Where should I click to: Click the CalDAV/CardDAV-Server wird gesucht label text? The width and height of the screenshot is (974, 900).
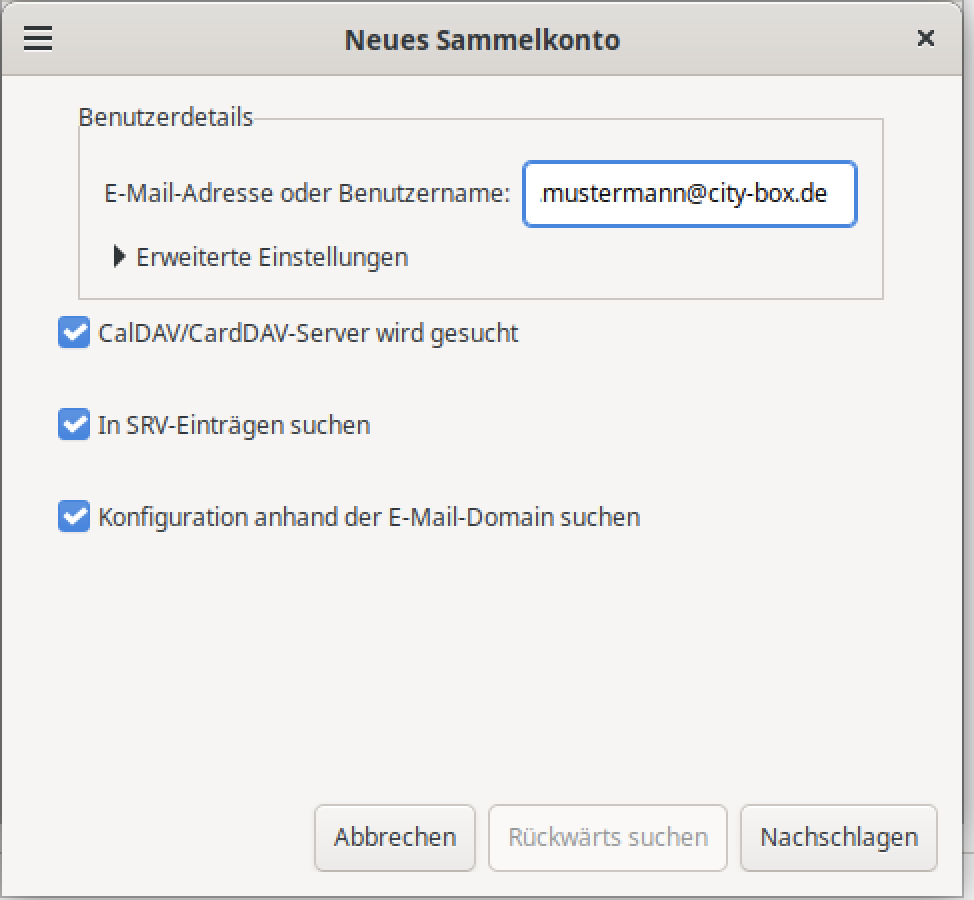(x=308, y=333)
